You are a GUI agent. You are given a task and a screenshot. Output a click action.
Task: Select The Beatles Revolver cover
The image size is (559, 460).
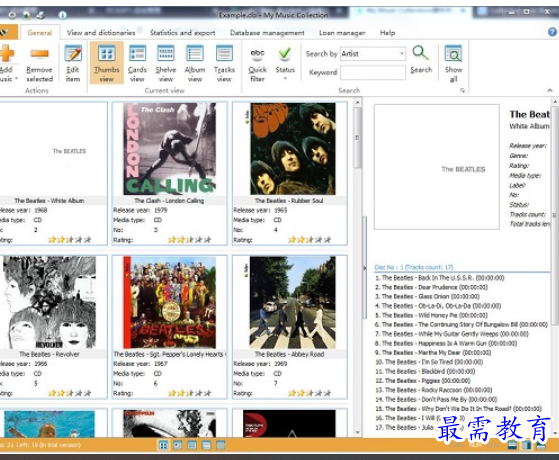[x=50, y=302]
